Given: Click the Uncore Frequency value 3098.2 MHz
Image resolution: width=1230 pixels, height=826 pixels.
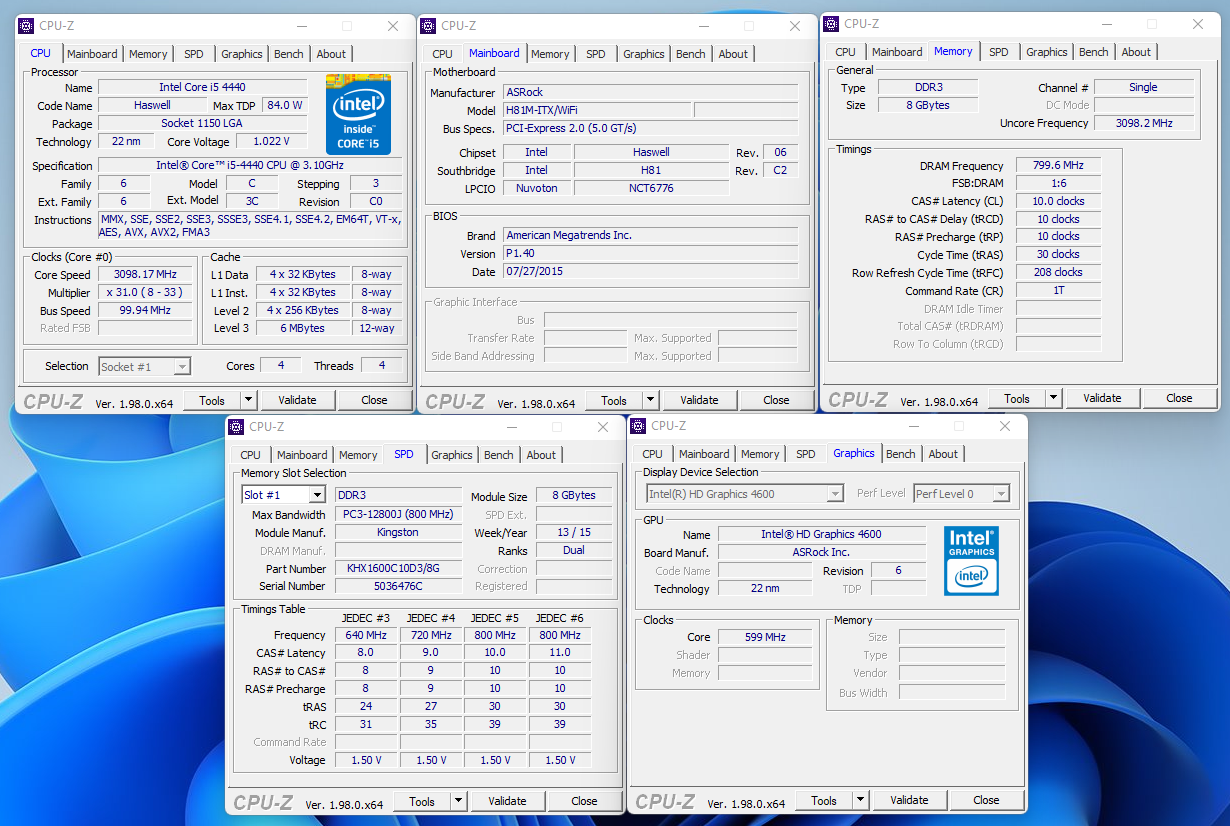Looking at the screenshot, I should (1143, 124).
